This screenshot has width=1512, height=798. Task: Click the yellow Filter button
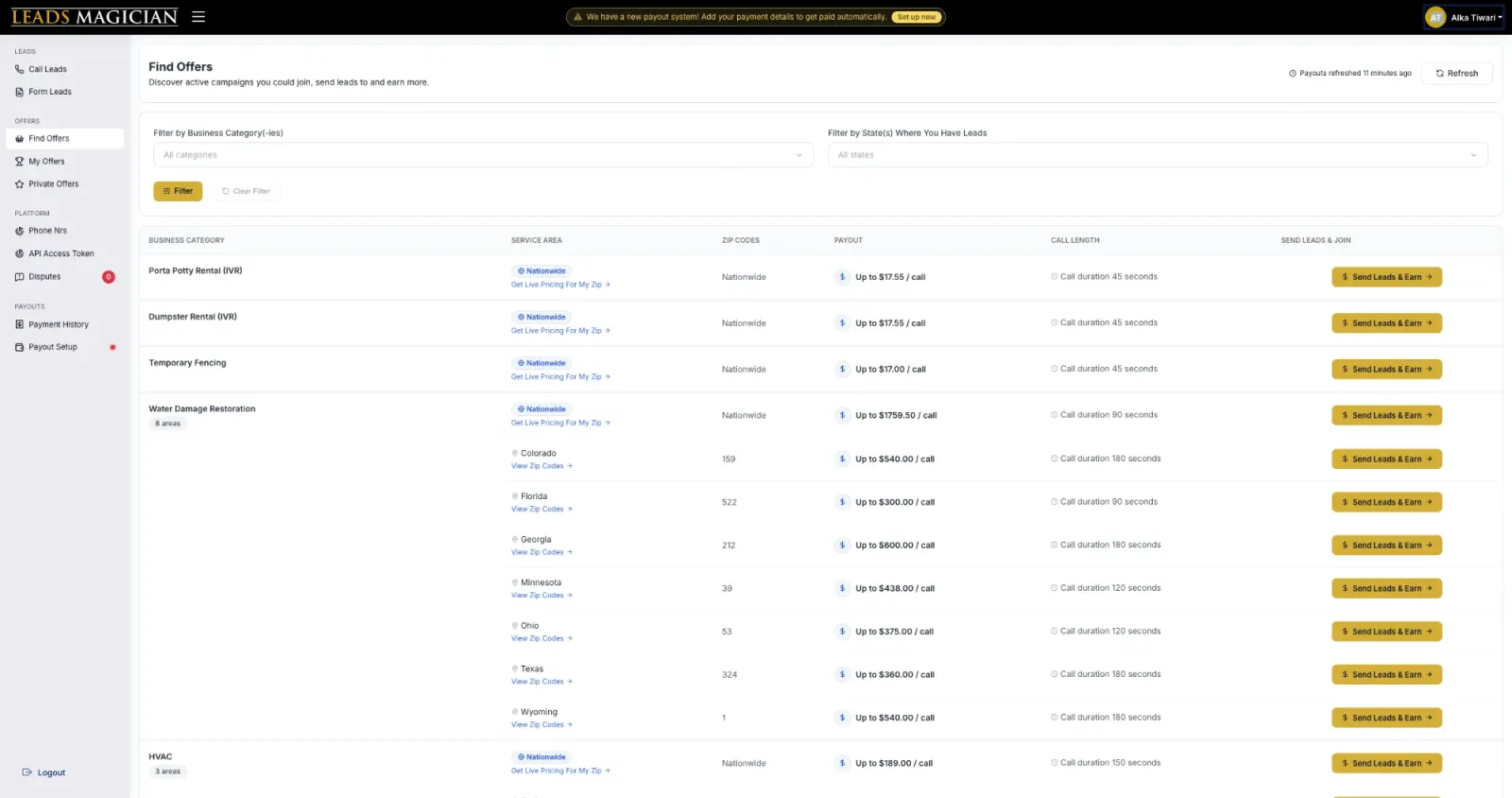[178, 191]
